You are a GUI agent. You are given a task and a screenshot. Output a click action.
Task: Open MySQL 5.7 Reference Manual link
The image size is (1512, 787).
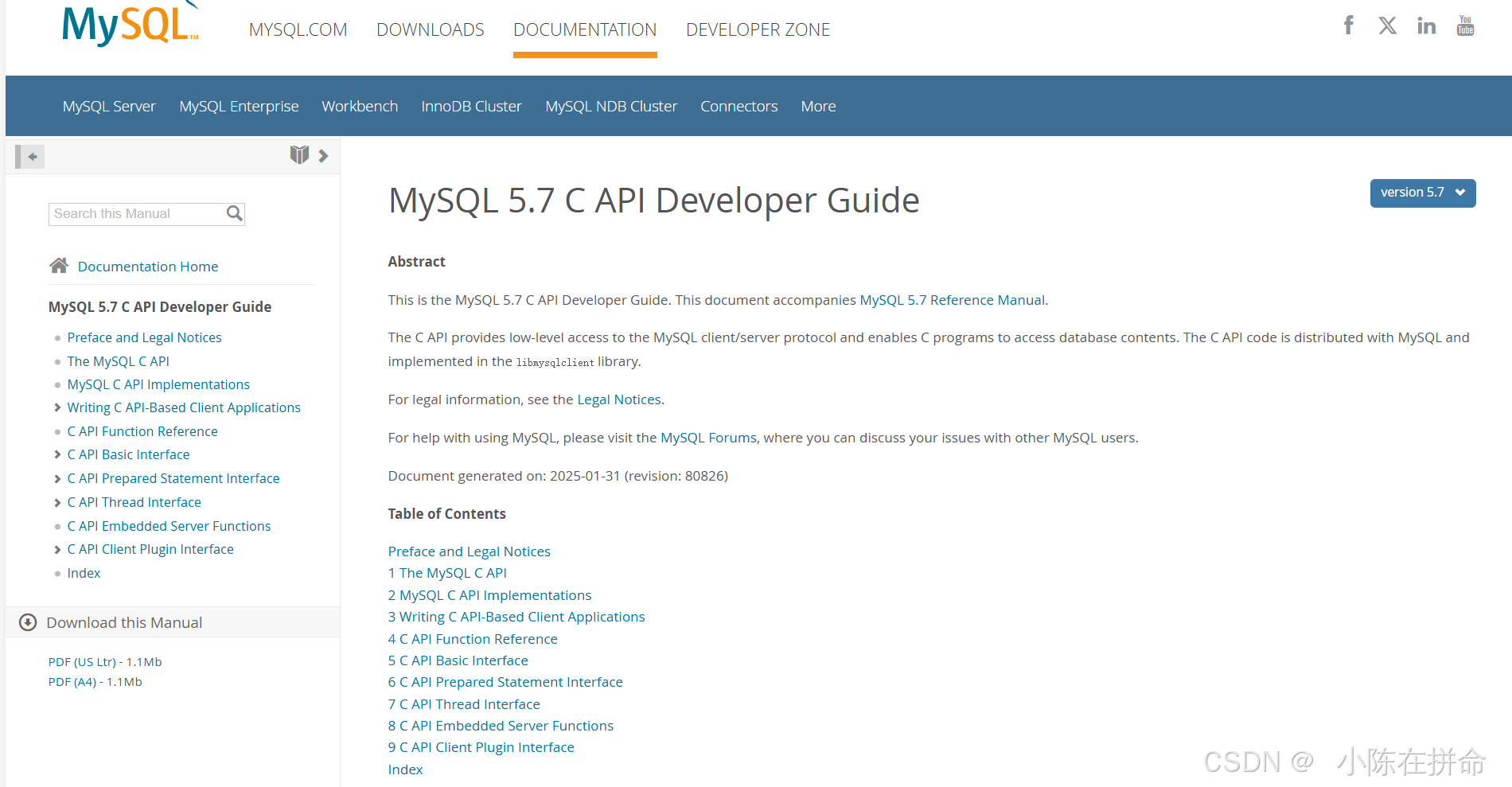[x=953, y=300]
